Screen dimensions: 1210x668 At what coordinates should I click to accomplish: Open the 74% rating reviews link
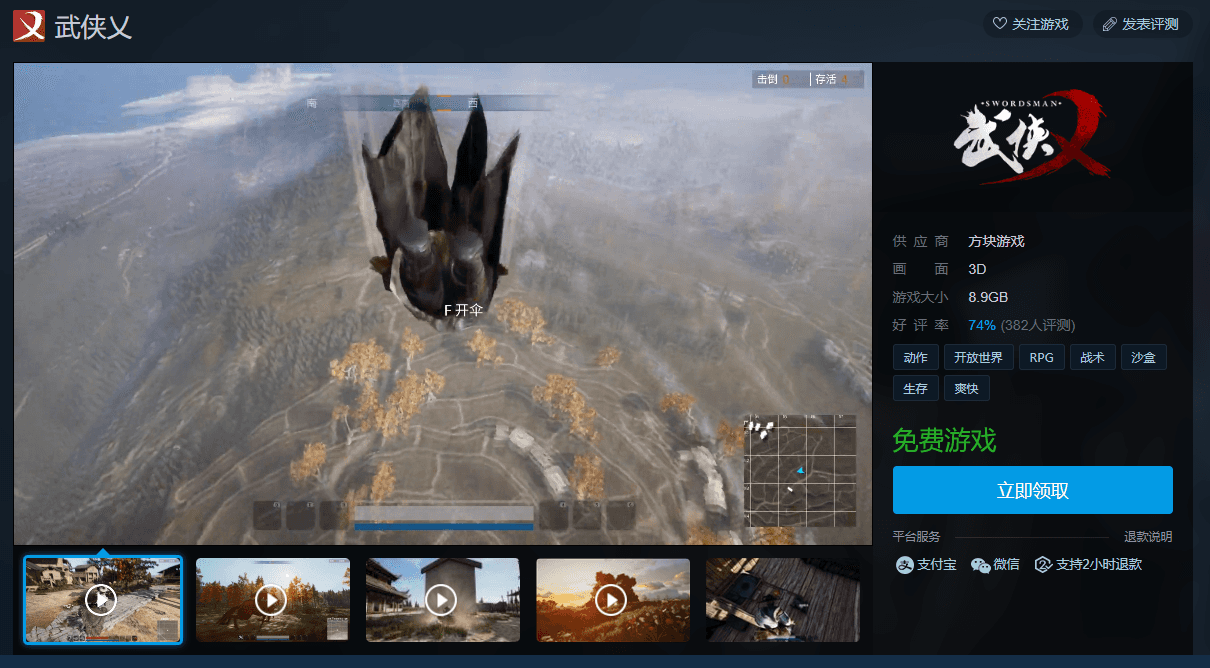point(981,325)
